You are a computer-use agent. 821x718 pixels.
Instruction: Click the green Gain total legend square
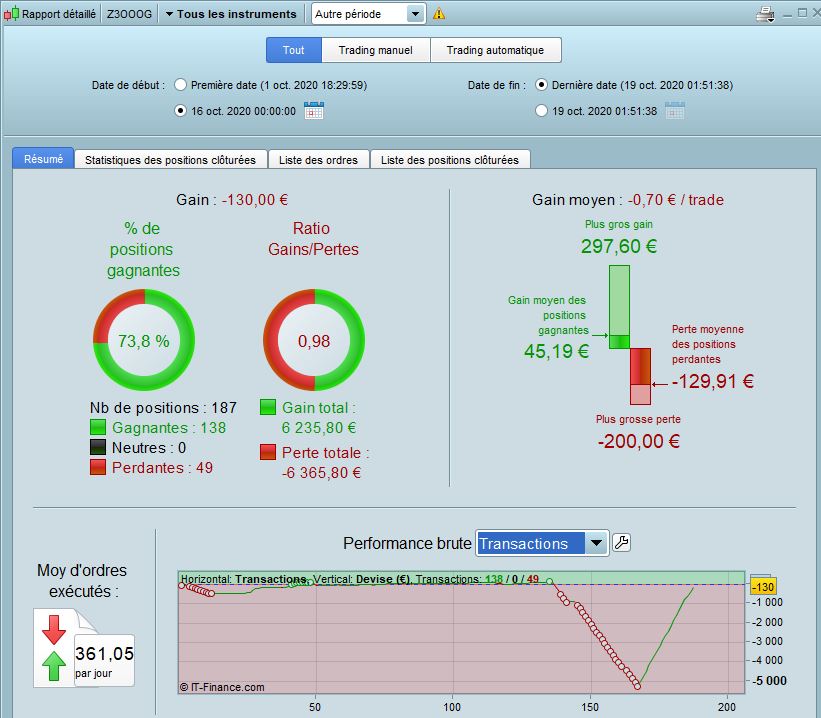(x=268, y=407)
